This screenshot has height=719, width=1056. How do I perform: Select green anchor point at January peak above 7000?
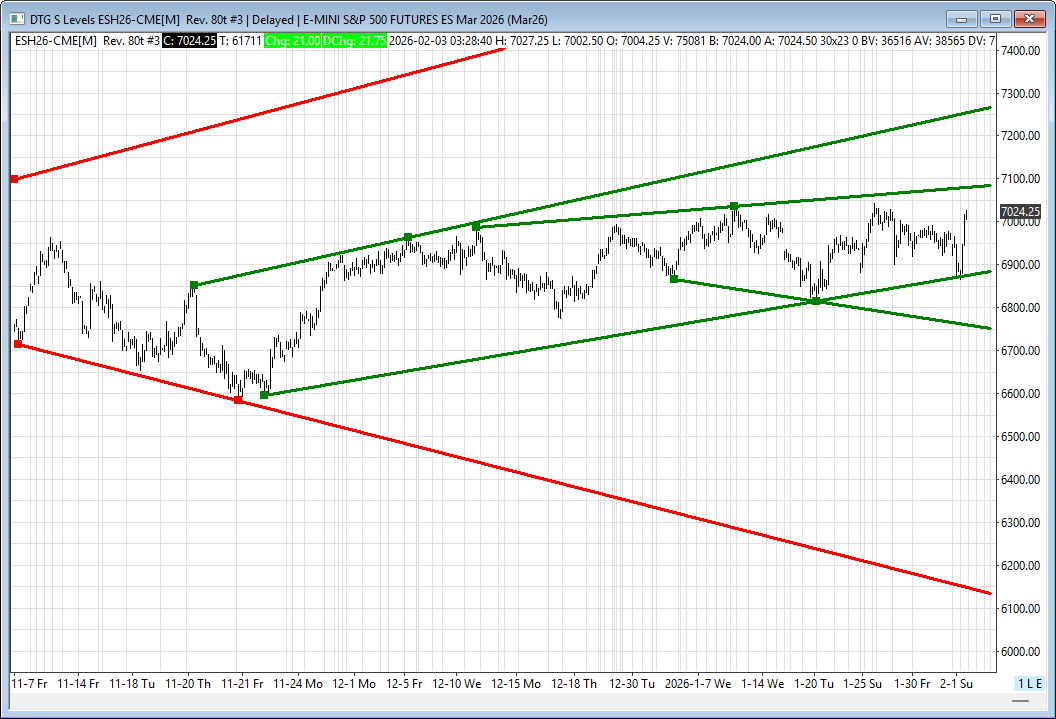(734, 206)
